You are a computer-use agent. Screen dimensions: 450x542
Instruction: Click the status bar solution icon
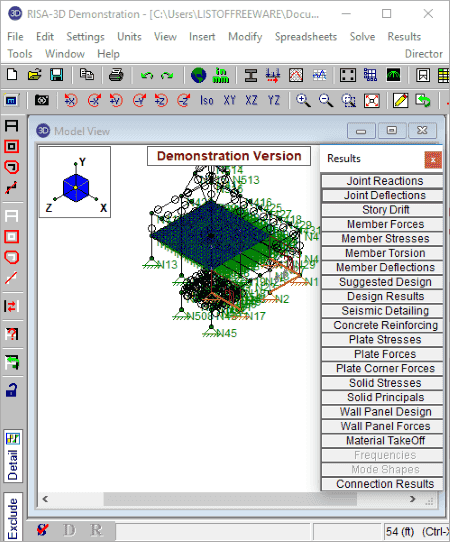43,530
